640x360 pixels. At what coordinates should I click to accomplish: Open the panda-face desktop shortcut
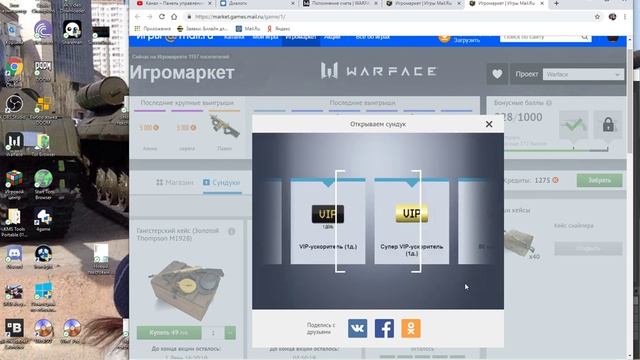[72, 32]
